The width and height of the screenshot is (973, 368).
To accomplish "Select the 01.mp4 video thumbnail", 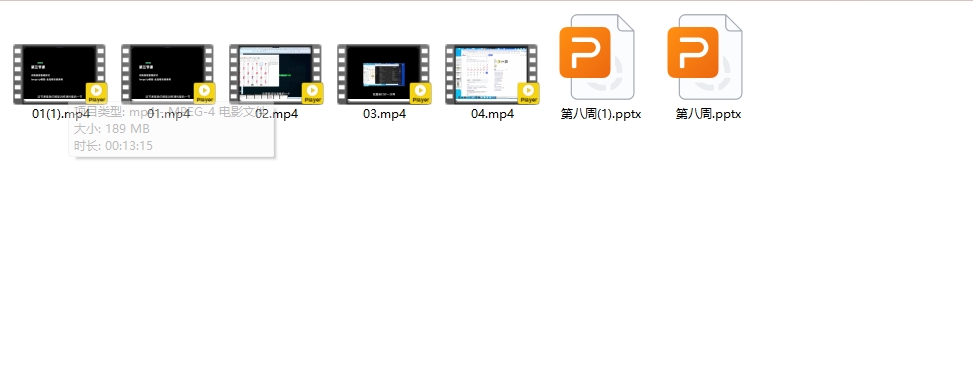I will point(167,74).
